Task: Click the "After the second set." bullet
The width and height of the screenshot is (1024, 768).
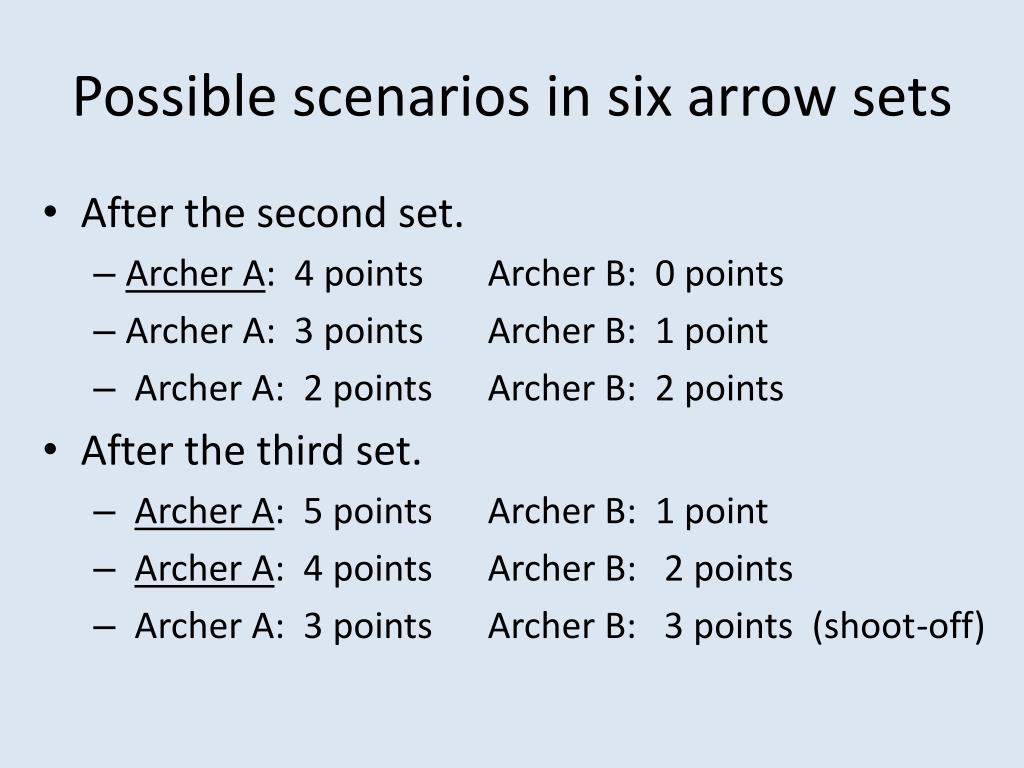Action: pos(272,213)
